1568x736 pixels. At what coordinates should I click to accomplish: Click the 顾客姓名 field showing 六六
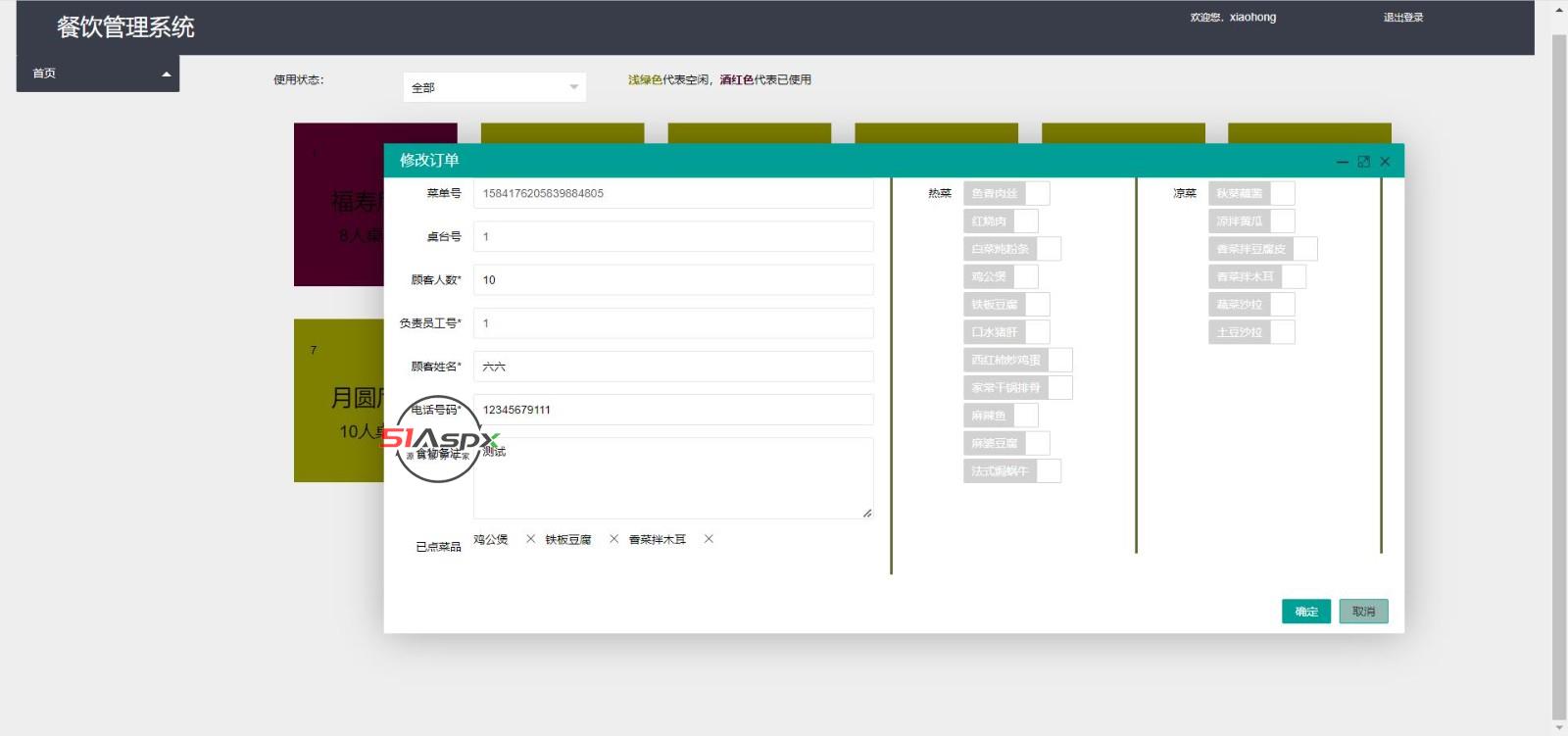click(673, 367)
